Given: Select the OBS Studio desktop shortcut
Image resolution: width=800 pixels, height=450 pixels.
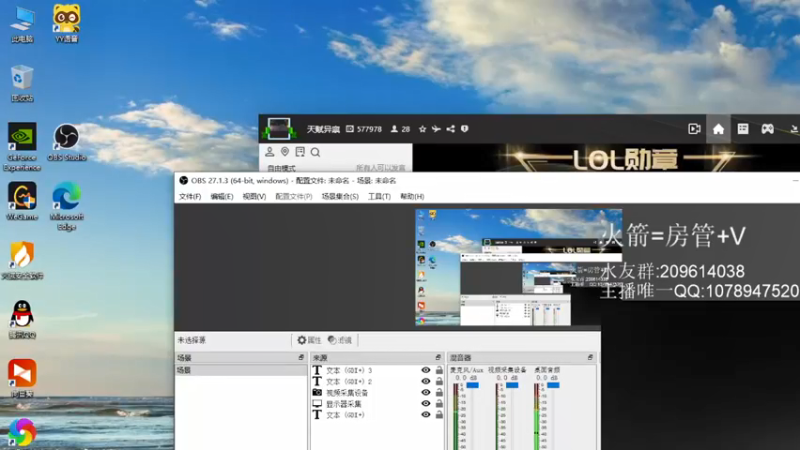Looking at the screenshot, I should (66, 142).
